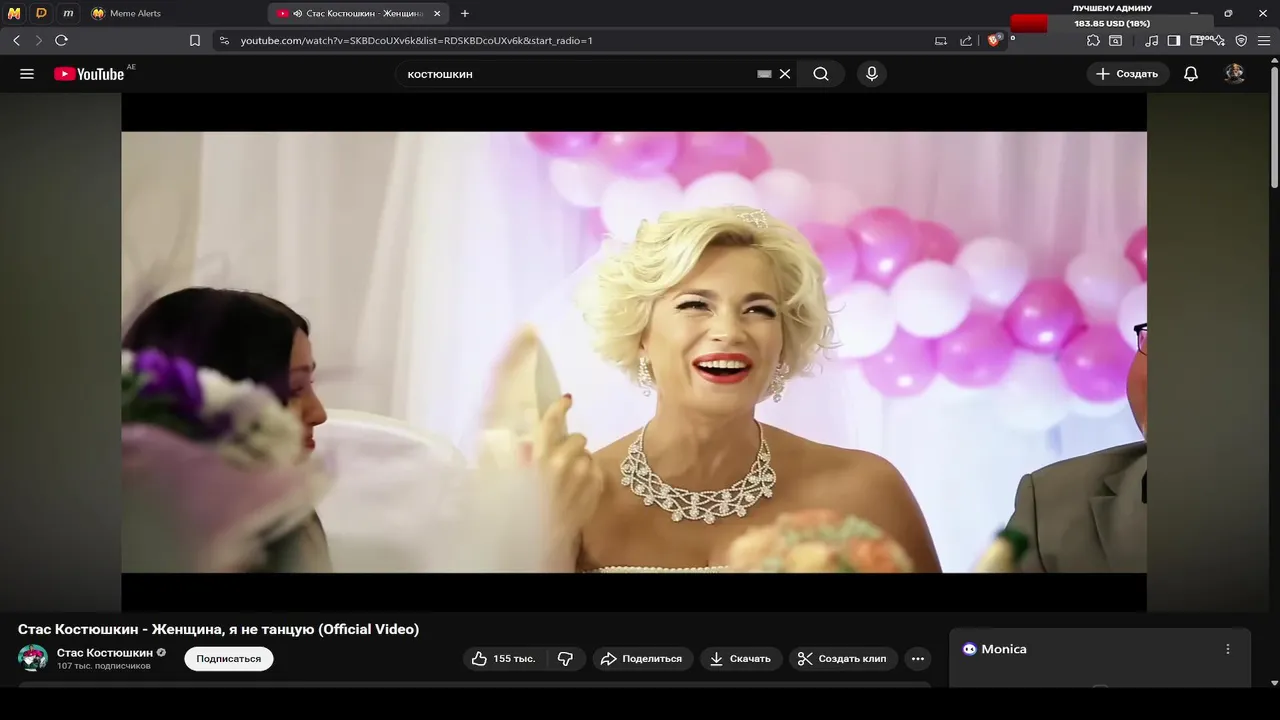Mute the playing tab via speaker icon

point(298,14)
